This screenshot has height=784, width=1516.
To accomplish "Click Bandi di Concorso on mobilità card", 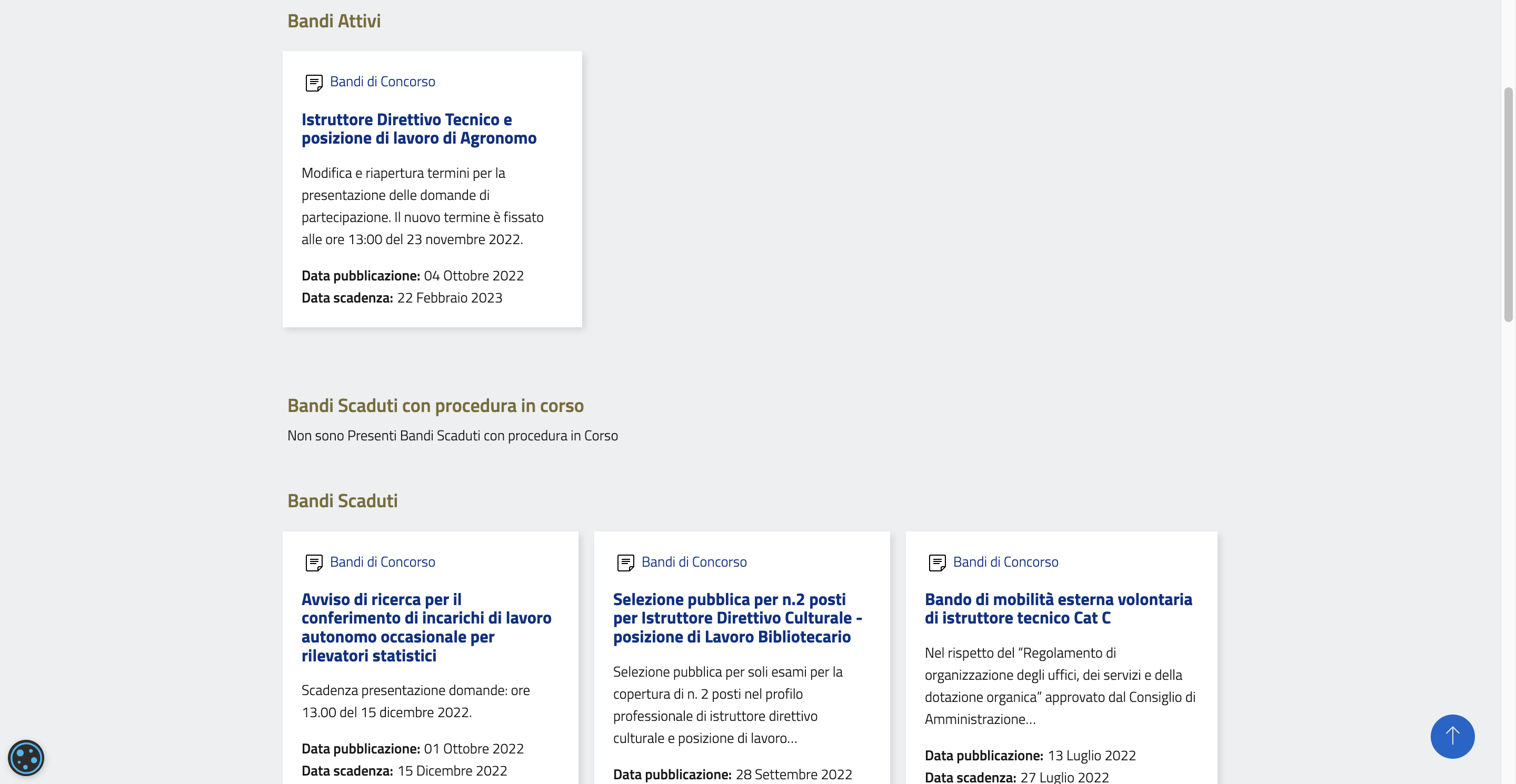I will 1005,561.
